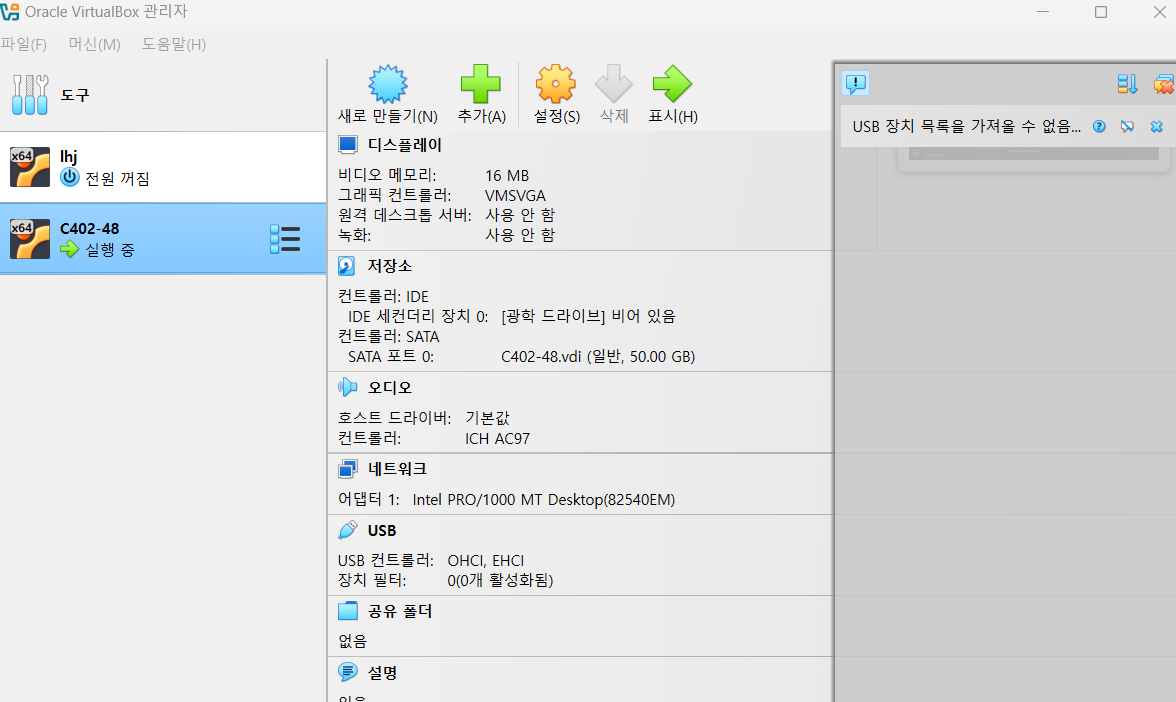1176x702 pixels.
Task: Open the C402-48 machine tools list menu icon
Action: (x=285, y=238)
